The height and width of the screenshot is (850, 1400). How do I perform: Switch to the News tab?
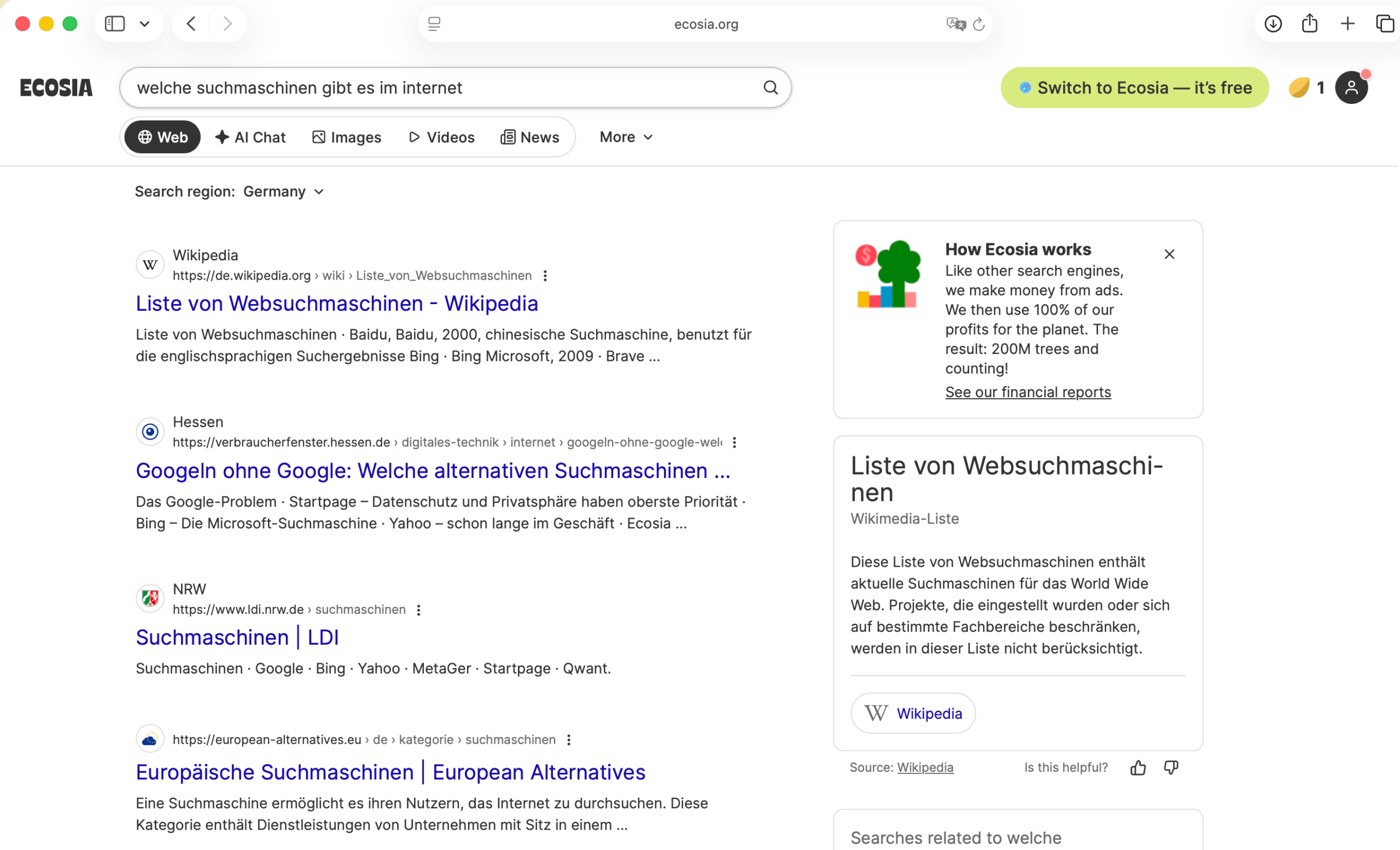(x=529, y=137)
